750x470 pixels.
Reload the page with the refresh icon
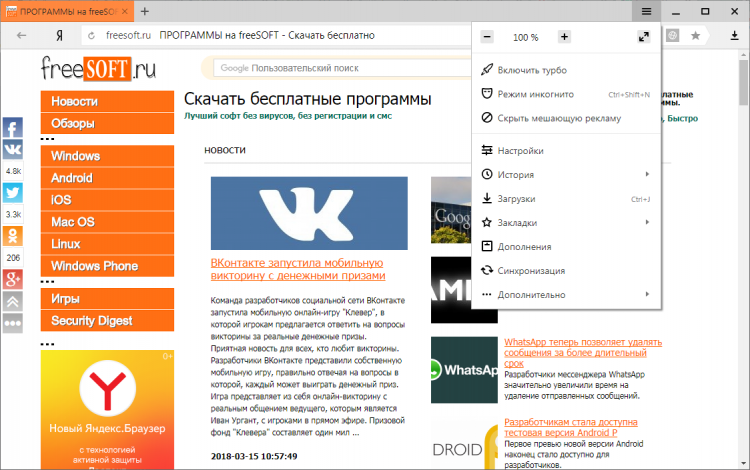(91, 35)
